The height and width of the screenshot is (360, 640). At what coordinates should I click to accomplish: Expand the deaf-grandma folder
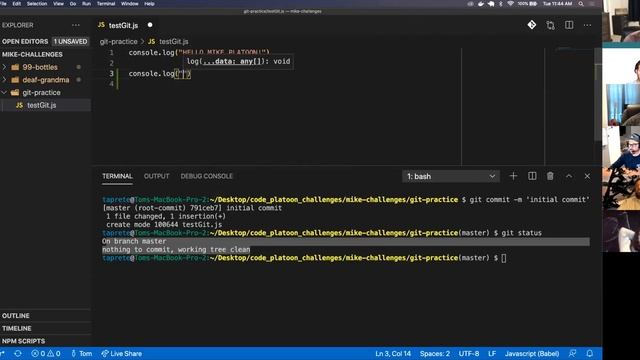click(x=46, y=80)
